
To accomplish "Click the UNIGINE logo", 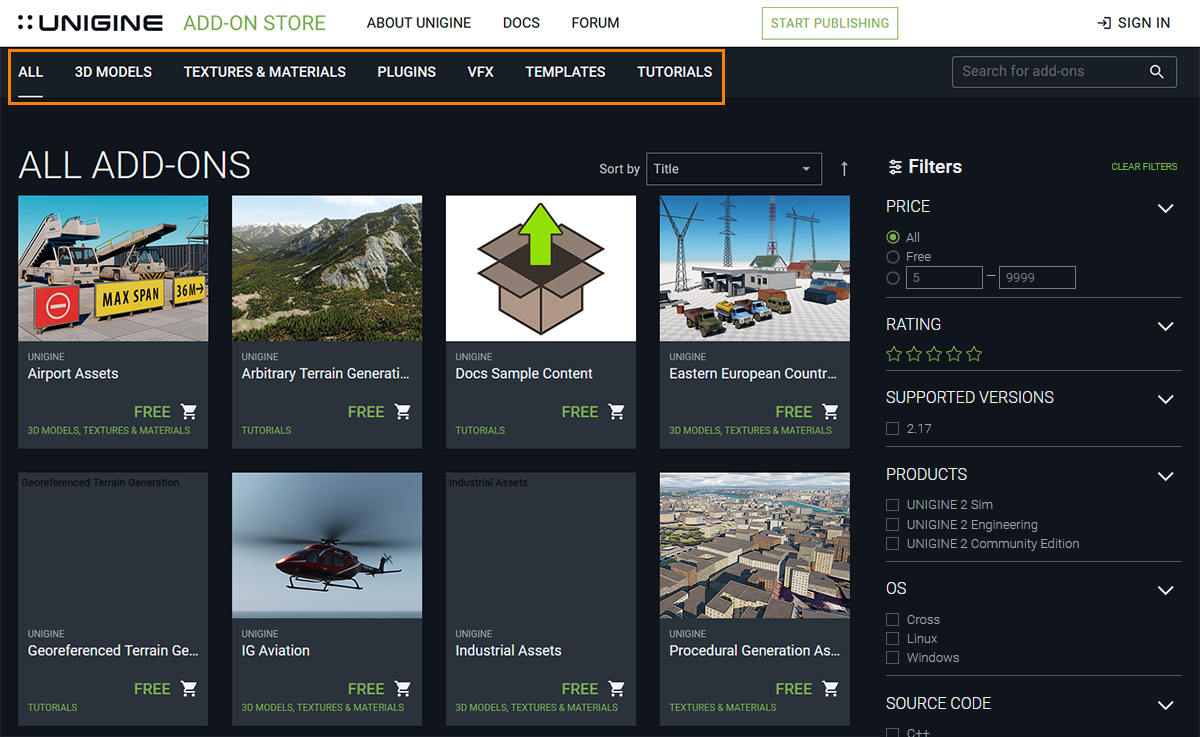I will click(91, 22).
